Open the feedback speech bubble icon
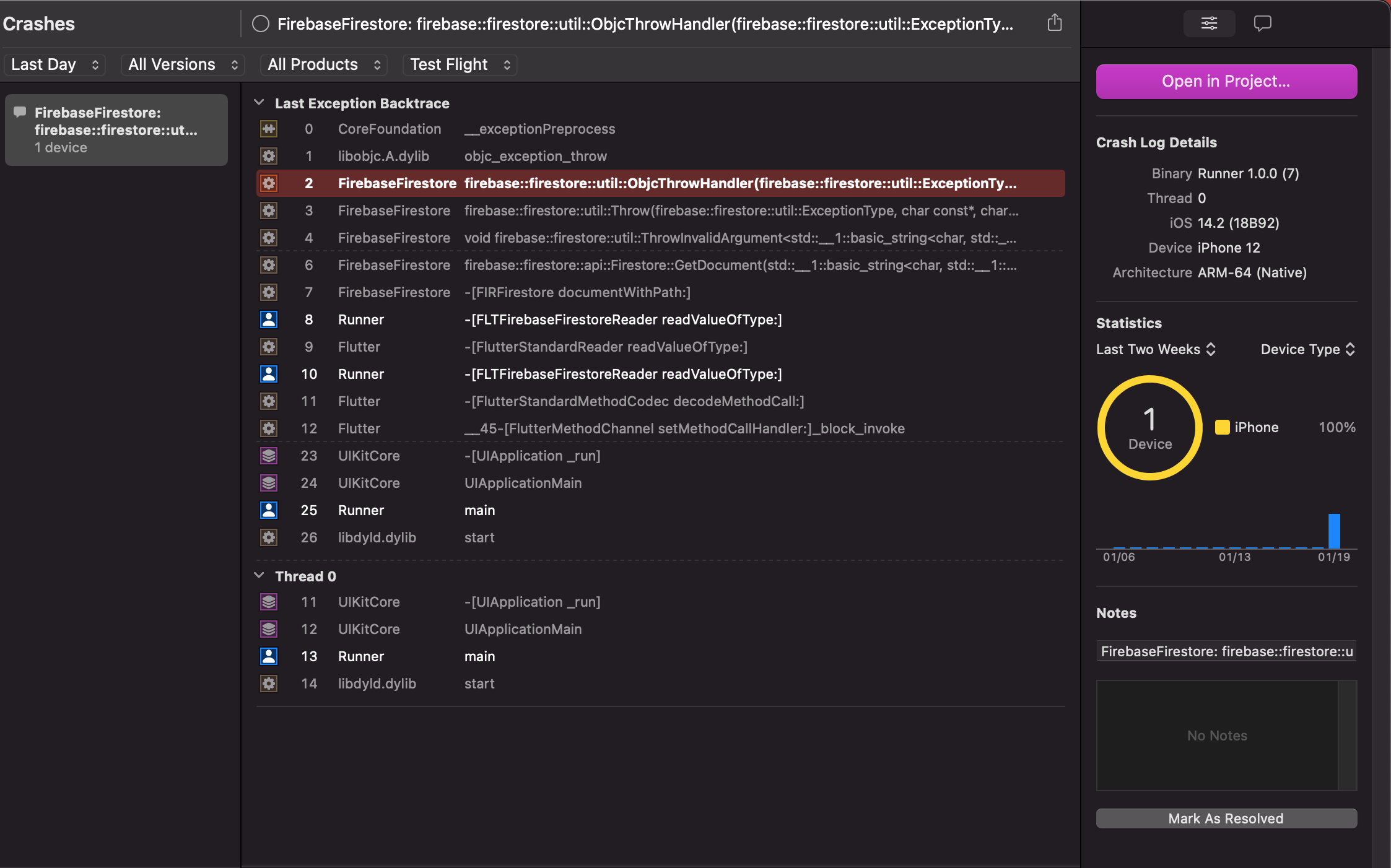The width and height of the screenshot is (1391, 868). [x=1262, y=24]
